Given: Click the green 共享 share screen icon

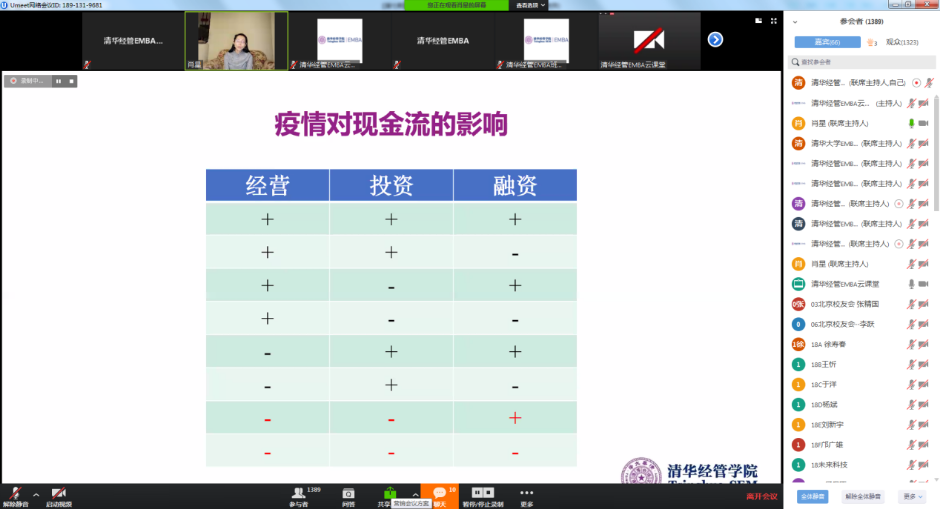Looking at the screenshot, I should click(389, 493).
